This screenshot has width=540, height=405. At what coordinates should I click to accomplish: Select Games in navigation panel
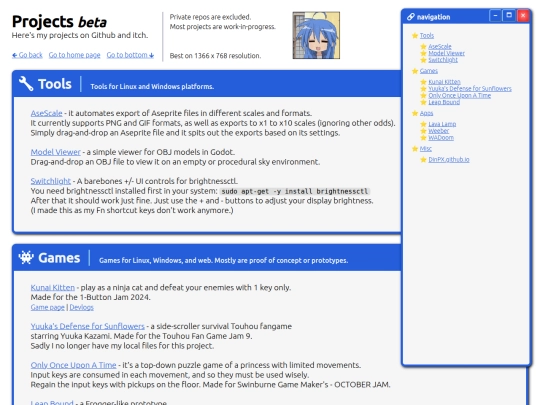coord(429,71)
